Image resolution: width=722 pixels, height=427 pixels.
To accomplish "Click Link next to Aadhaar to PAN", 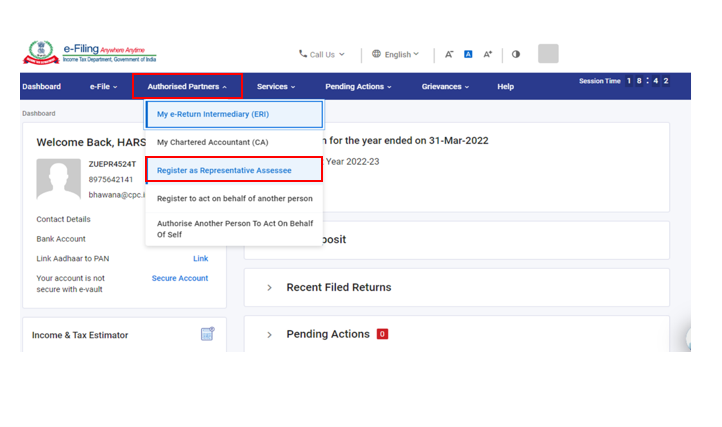I will coord(200,259).
